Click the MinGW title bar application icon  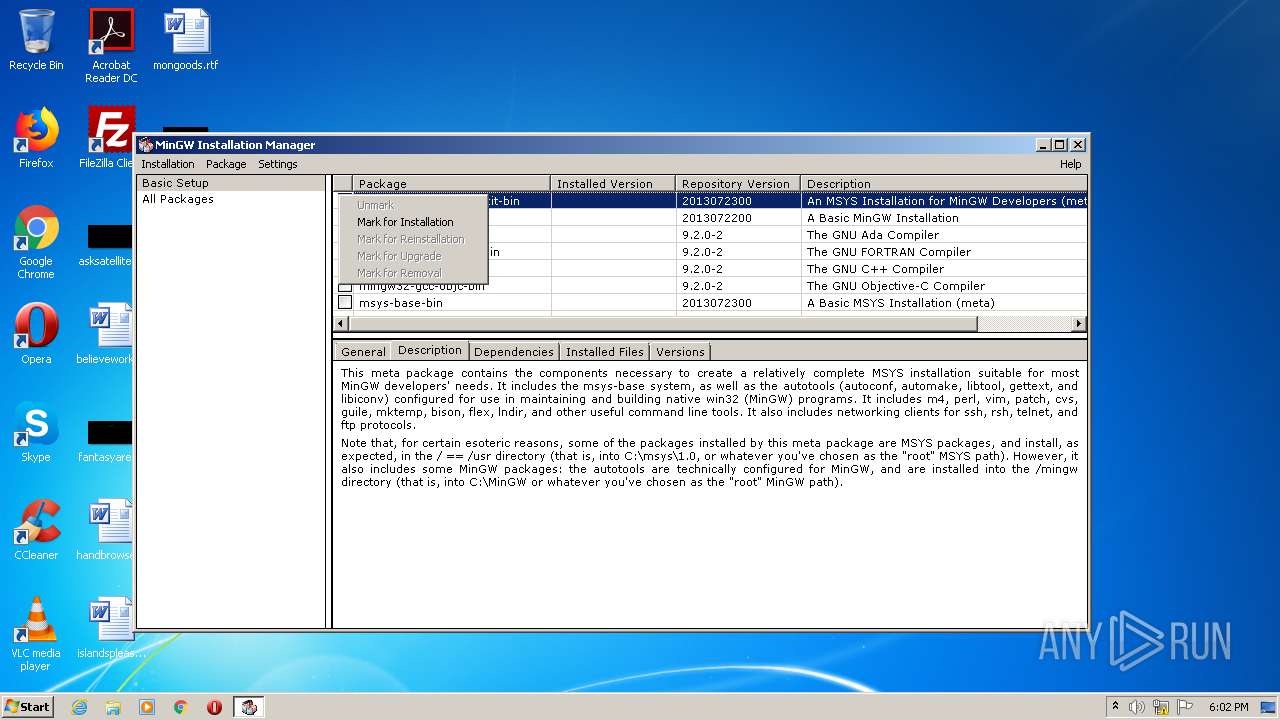coord(146,145)
